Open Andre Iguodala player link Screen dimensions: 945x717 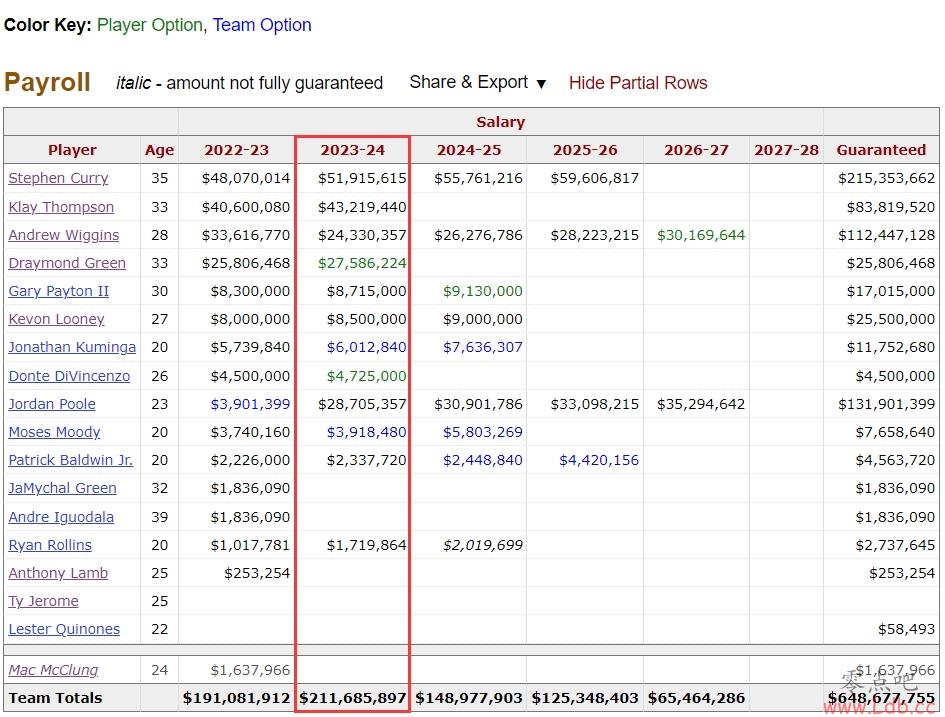[x=61, y=517]
